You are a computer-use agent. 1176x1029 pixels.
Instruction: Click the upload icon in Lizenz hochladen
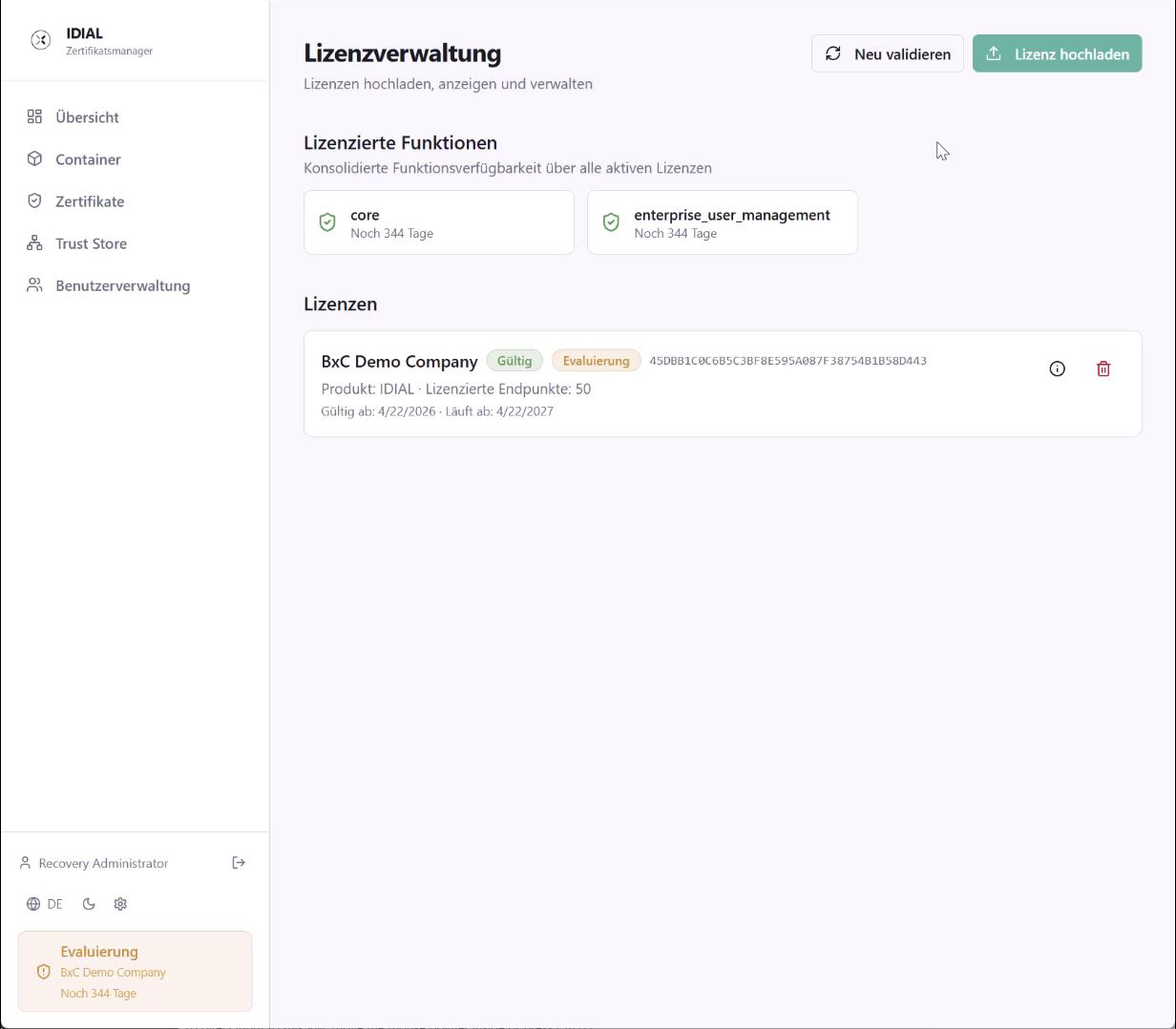pyautogui.click(x=994, y=53)
